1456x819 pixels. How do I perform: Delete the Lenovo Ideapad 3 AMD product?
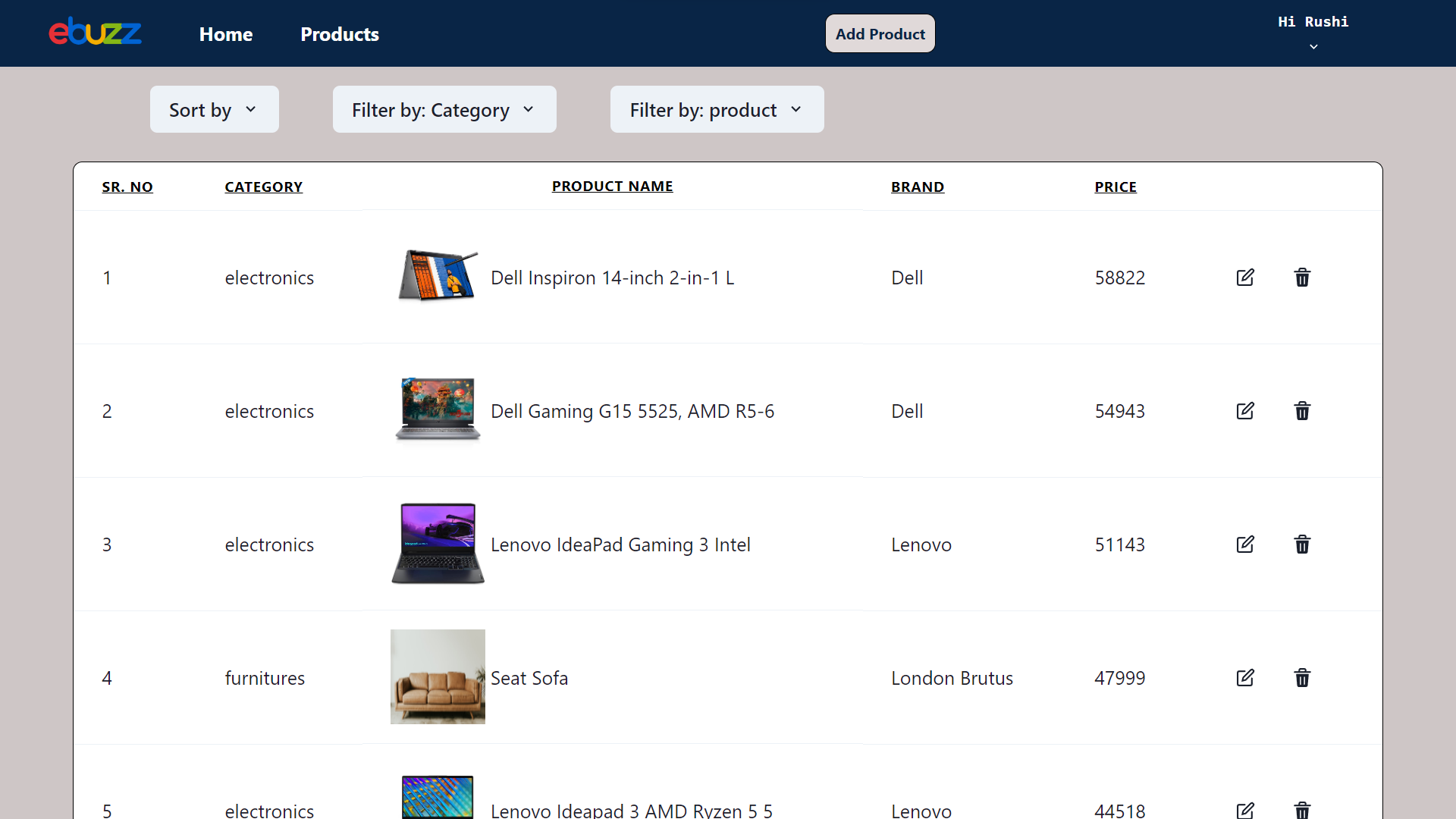(x=1302, y=810)
